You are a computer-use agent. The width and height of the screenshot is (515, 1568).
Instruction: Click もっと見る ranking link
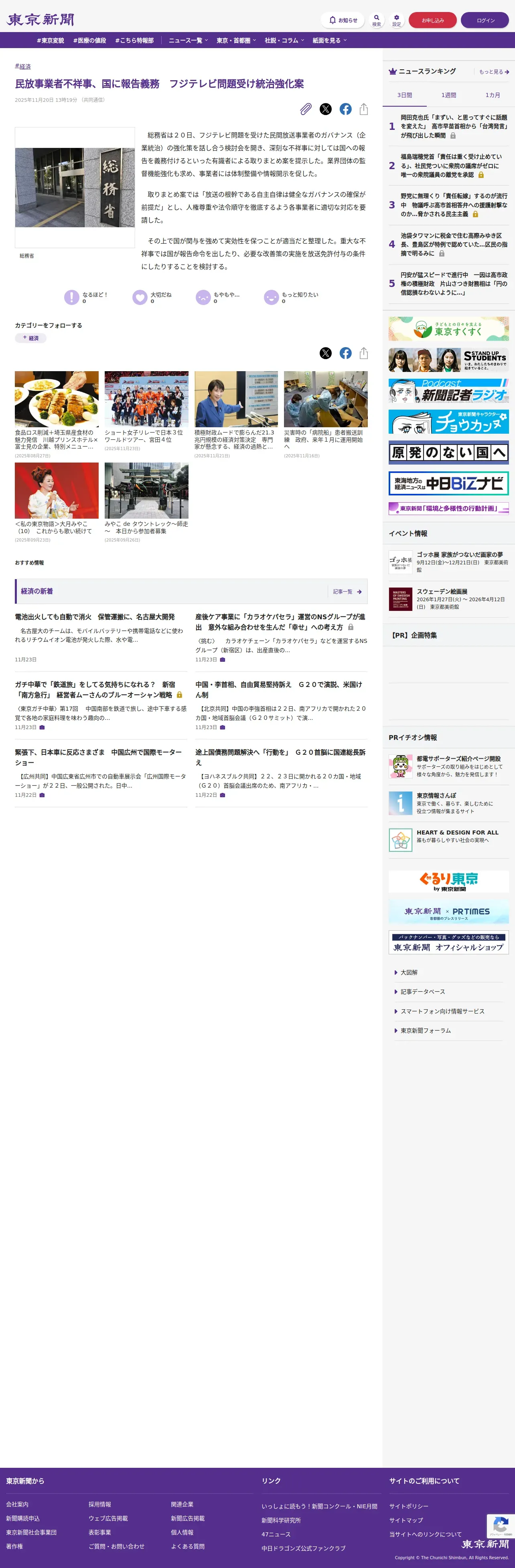(494, 72)
